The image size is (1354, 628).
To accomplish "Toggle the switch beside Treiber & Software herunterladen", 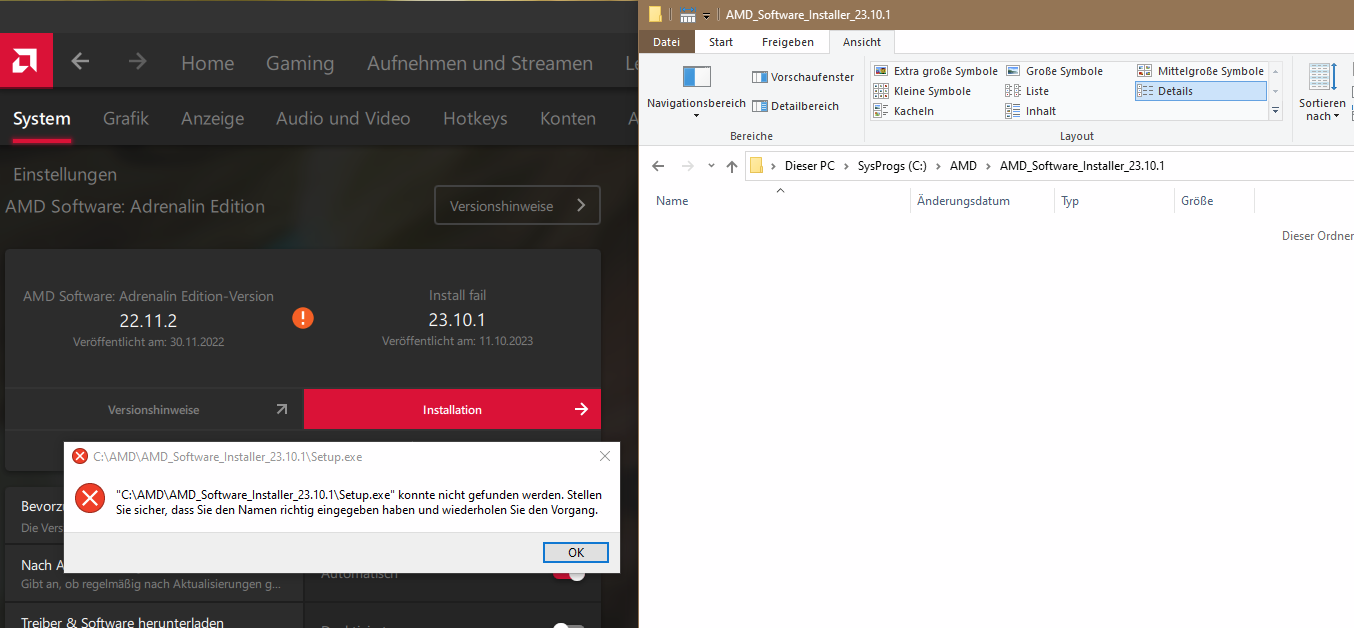I will (x=568, y=625).
